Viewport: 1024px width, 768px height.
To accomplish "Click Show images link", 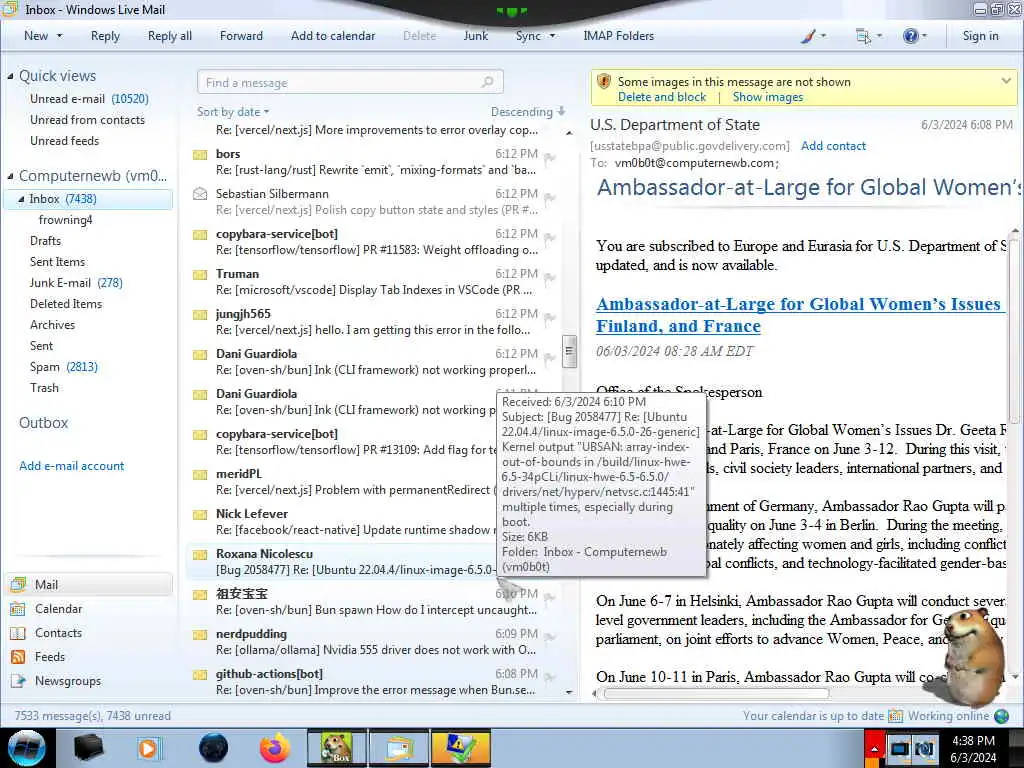I will click(768, 97).
